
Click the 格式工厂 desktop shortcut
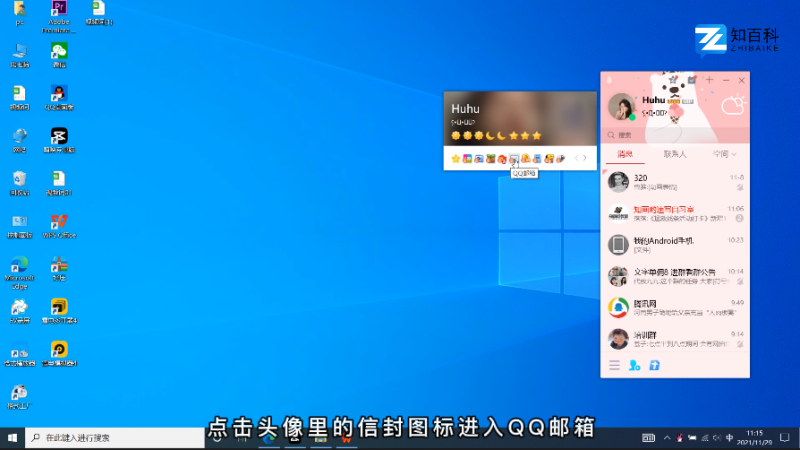coord(19,396)
